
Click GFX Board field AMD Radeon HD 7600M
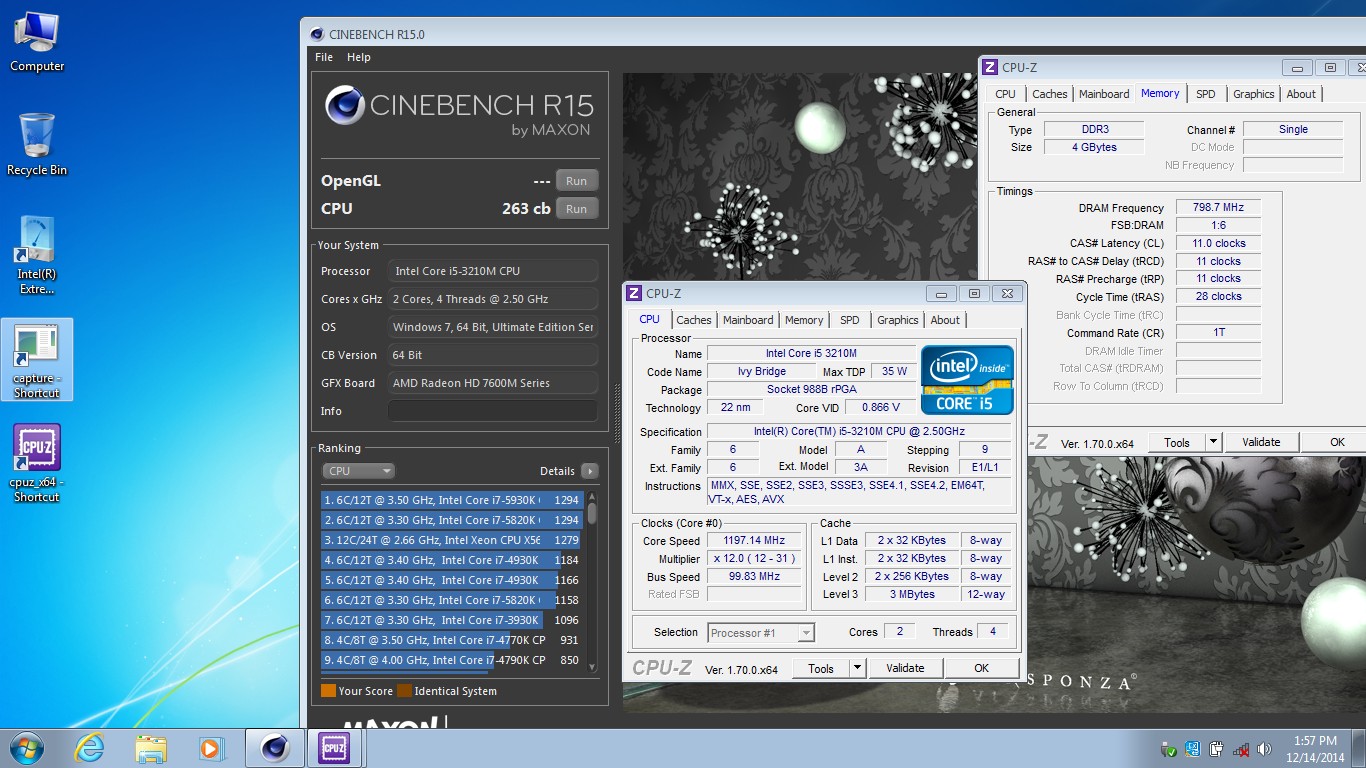click(493, 383)
